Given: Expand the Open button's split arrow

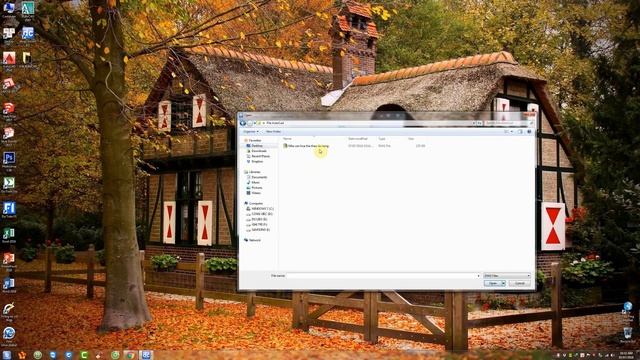Looking at the screenshot, I should tap(503, 283).
